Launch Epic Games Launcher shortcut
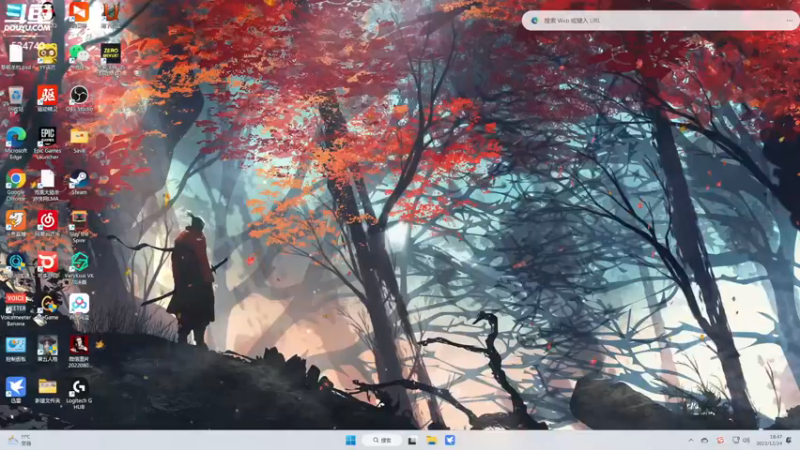This screenshot has width=800, height=450. [x=47, y=143]
